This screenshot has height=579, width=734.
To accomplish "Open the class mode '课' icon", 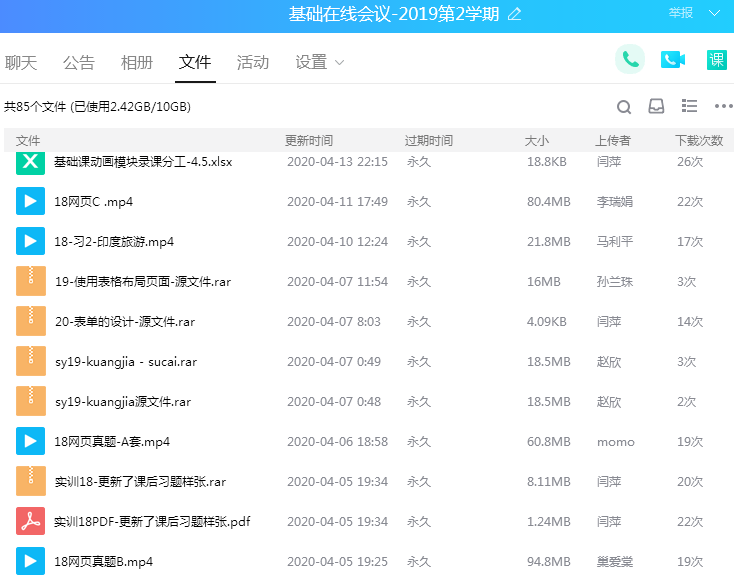I will click(716, 60).
